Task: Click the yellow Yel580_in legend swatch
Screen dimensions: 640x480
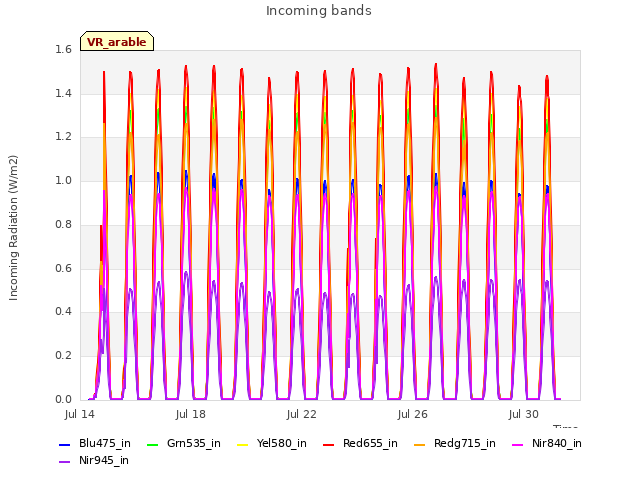Action: (242, 444)
